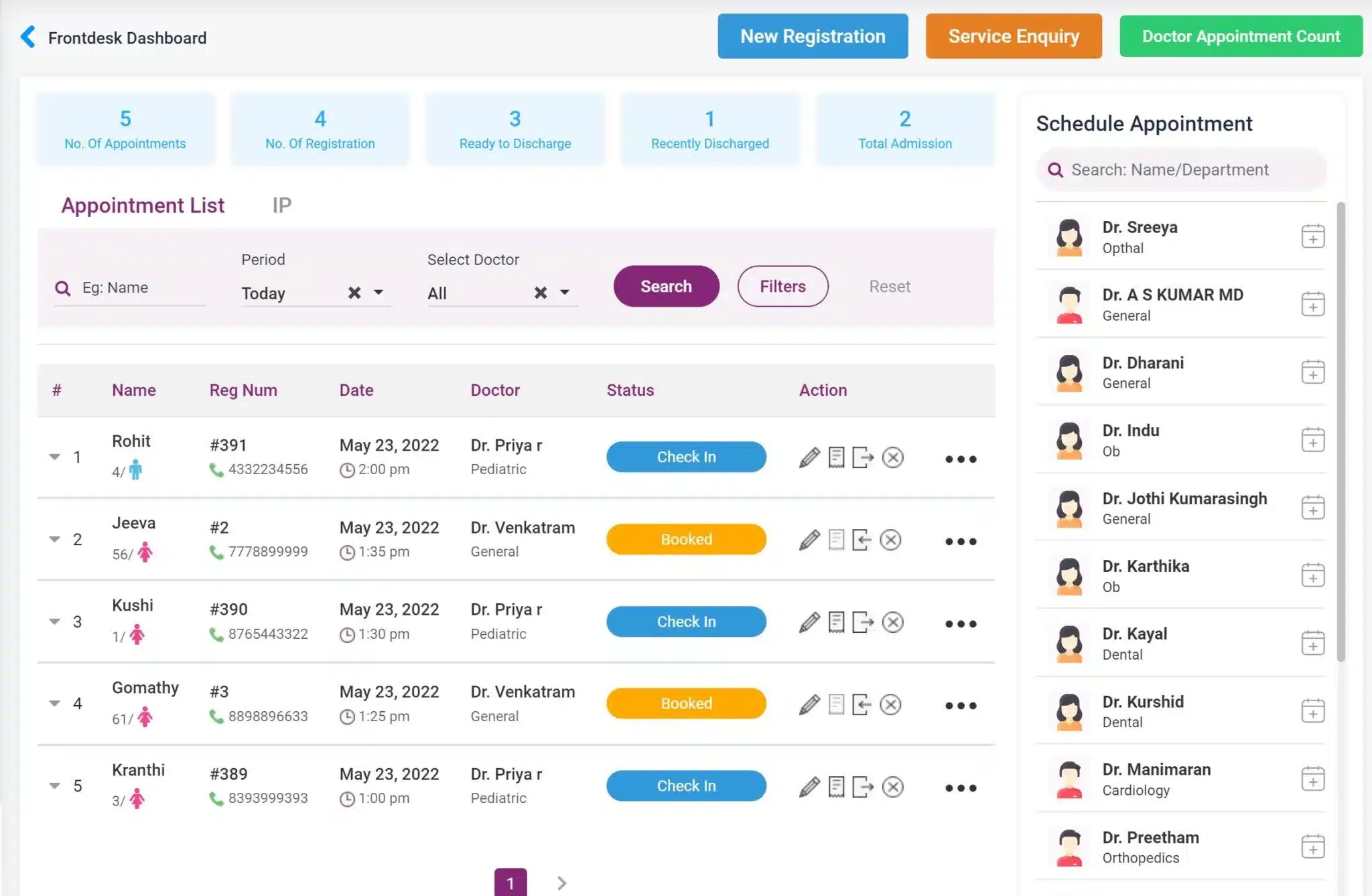Open the notes document icon for Kushi

[x=836, y=622]
